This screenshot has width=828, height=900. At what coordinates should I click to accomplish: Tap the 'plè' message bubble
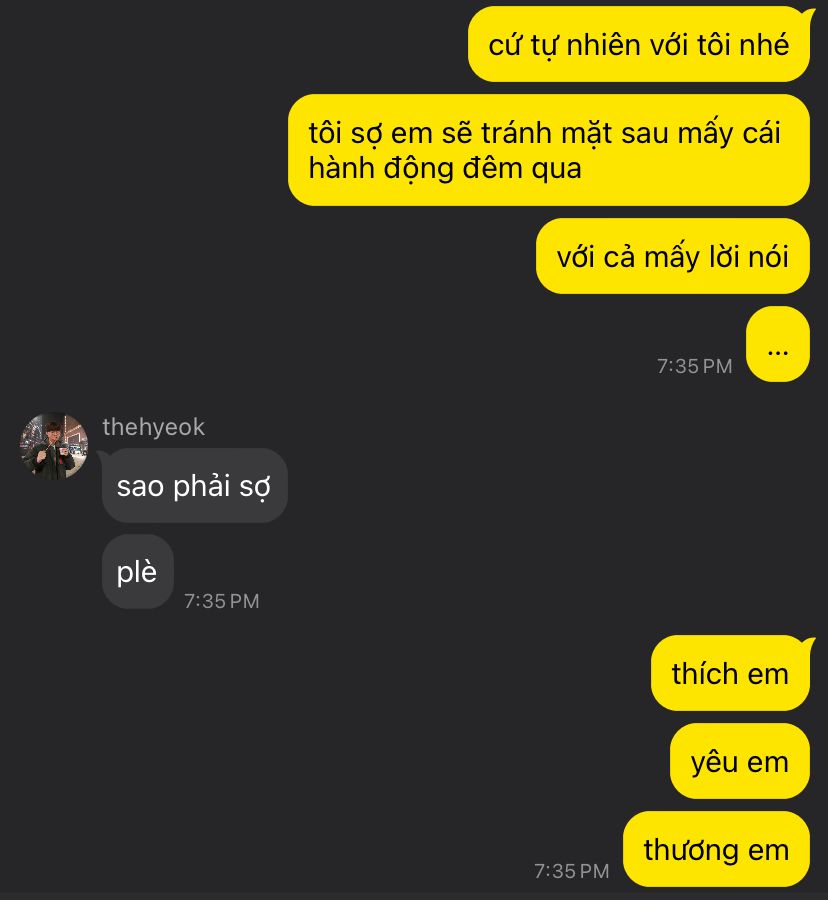point(138,572)
